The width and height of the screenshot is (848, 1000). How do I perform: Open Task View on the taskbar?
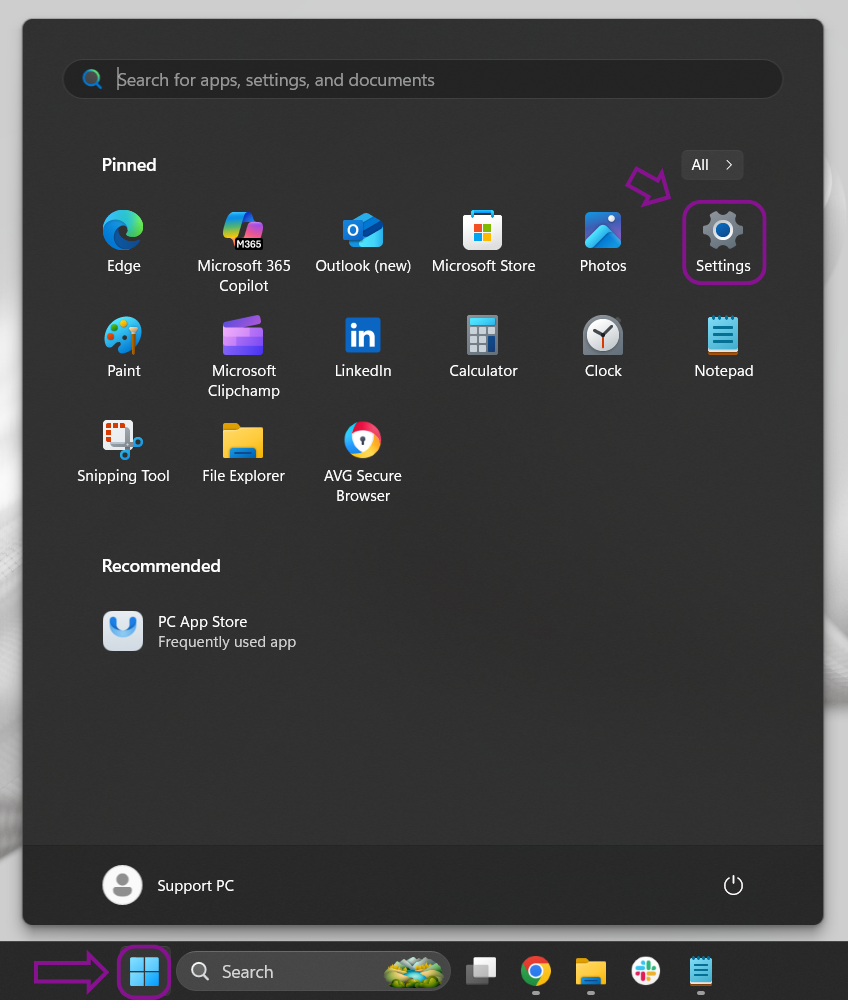(481, 972)
